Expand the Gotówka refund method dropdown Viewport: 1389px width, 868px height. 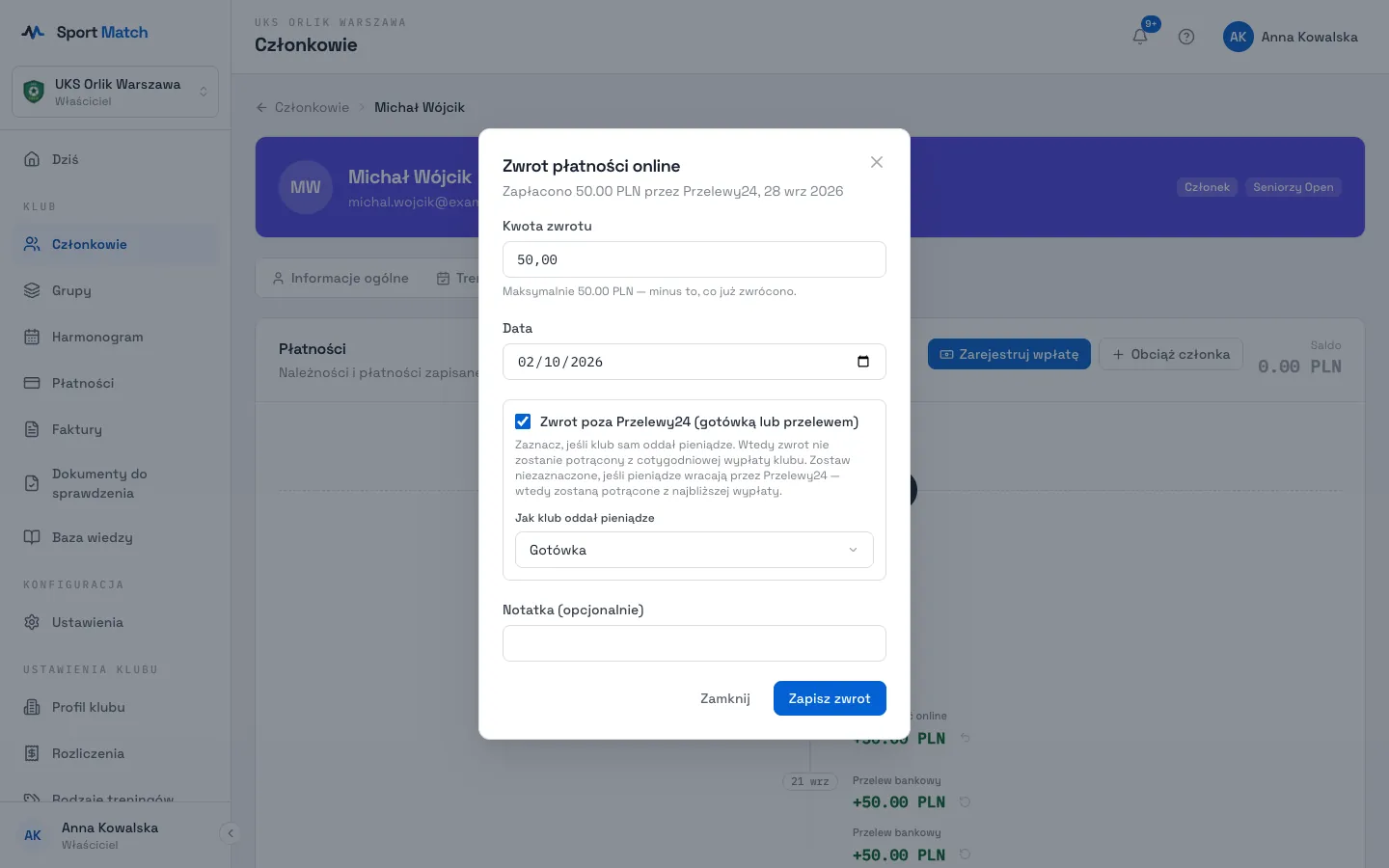point(694,550)
